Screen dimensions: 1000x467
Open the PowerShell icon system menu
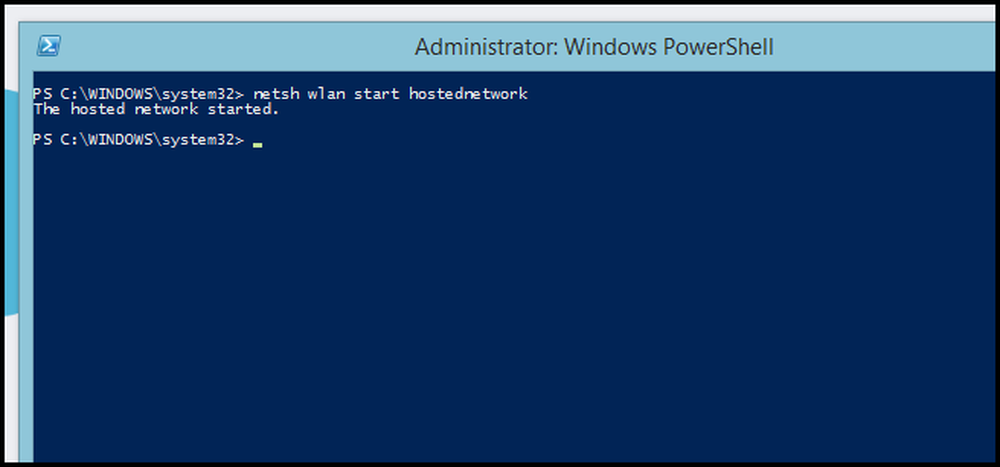click(48, 46)
